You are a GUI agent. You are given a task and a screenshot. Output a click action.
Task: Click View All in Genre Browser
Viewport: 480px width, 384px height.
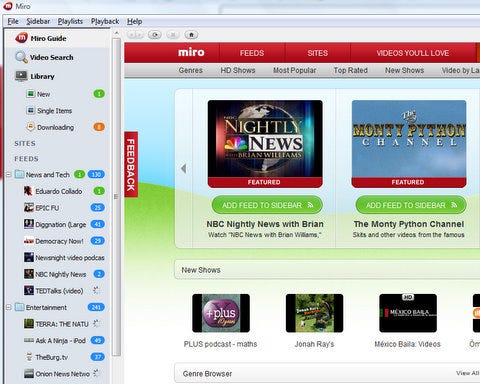pos(468,373)
